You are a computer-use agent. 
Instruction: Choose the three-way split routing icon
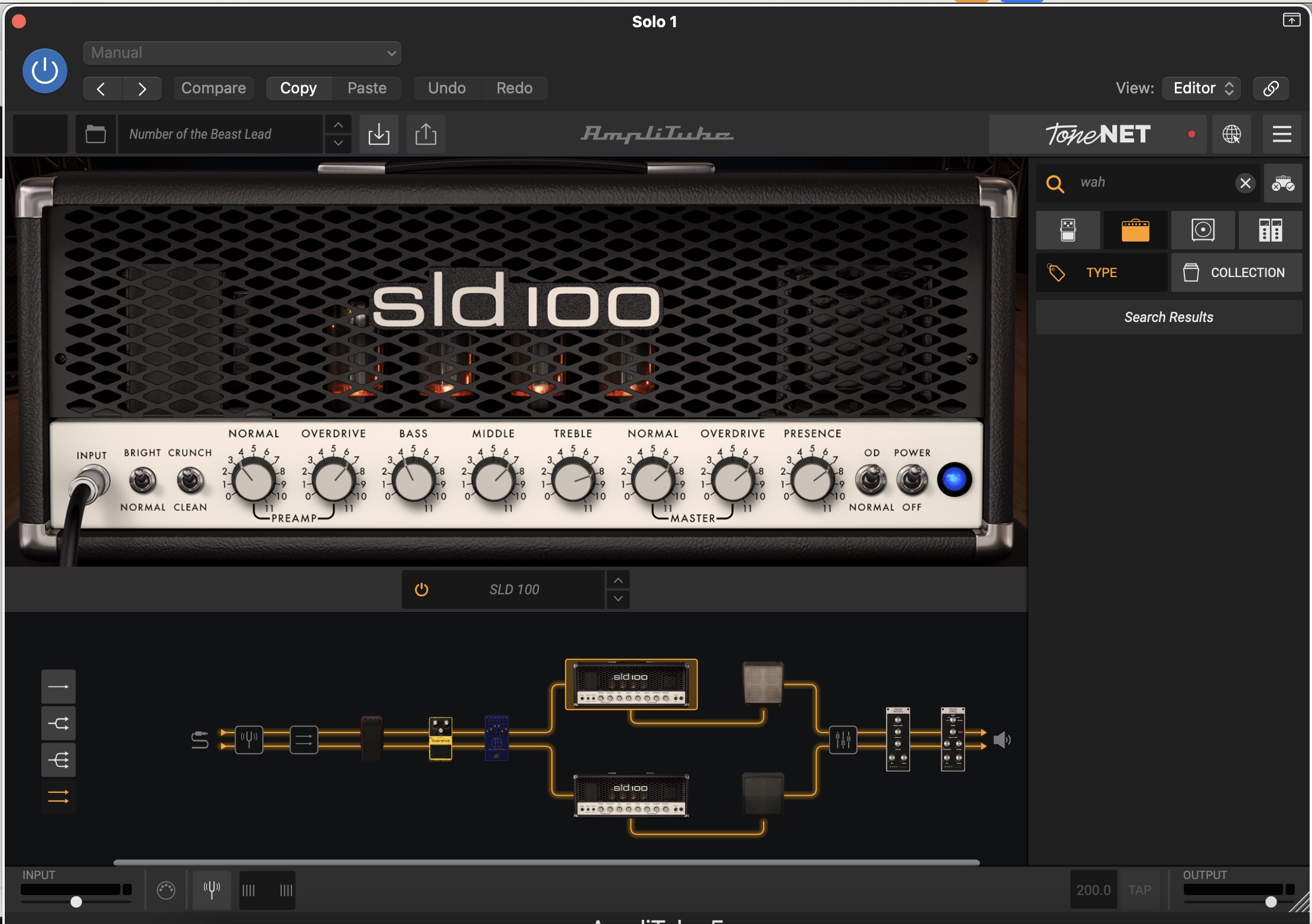[x=59, y=760]
